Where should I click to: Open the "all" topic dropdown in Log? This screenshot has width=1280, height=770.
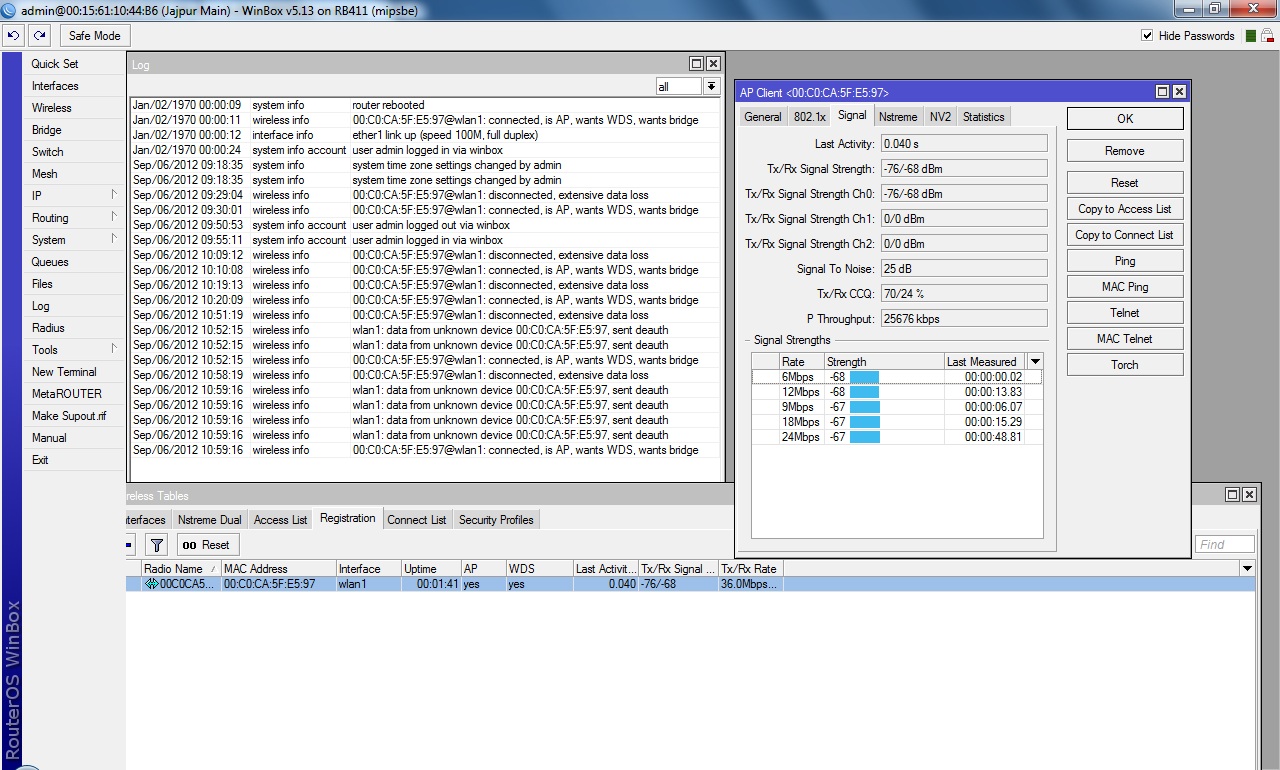click(x=711, y=87)
